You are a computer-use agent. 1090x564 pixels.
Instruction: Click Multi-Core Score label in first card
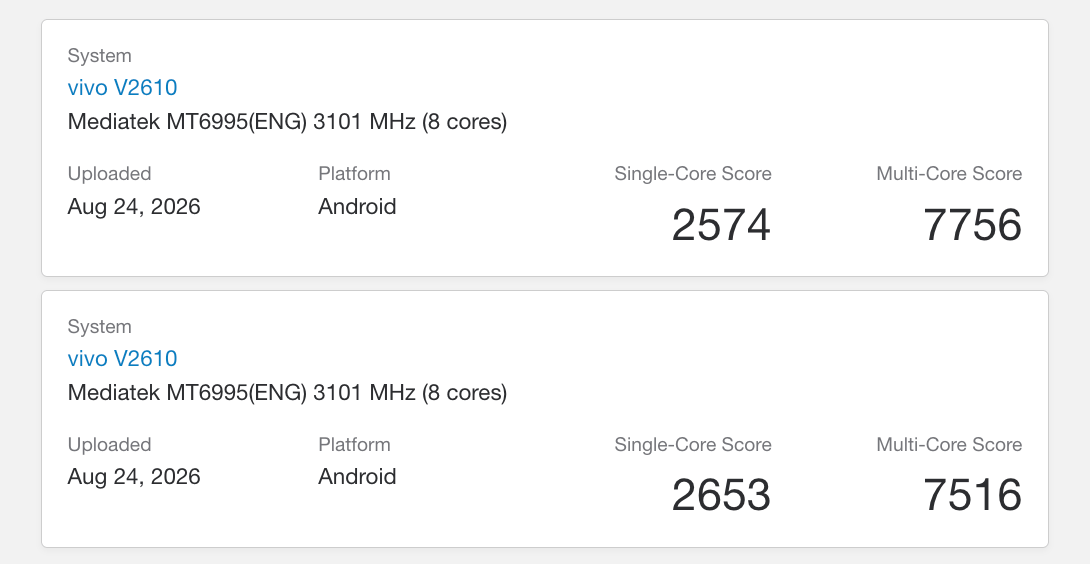coord(950,174)
